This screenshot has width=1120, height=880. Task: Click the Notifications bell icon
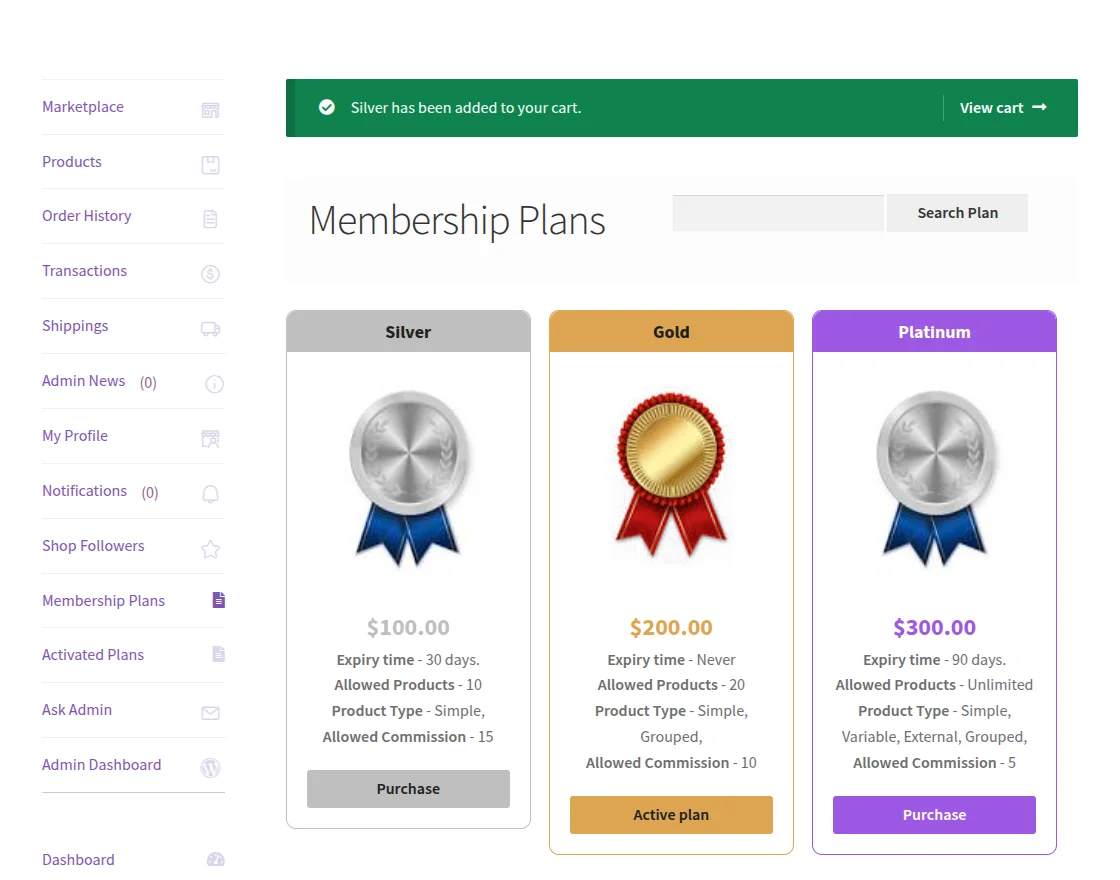pyautogui.click(x=210, y=492)
